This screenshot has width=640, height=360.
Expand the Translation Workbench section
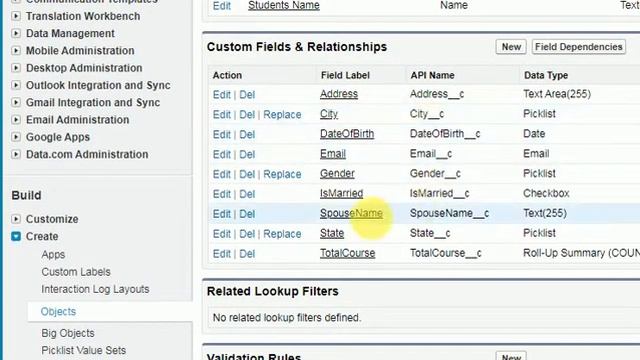pos(16,16)
